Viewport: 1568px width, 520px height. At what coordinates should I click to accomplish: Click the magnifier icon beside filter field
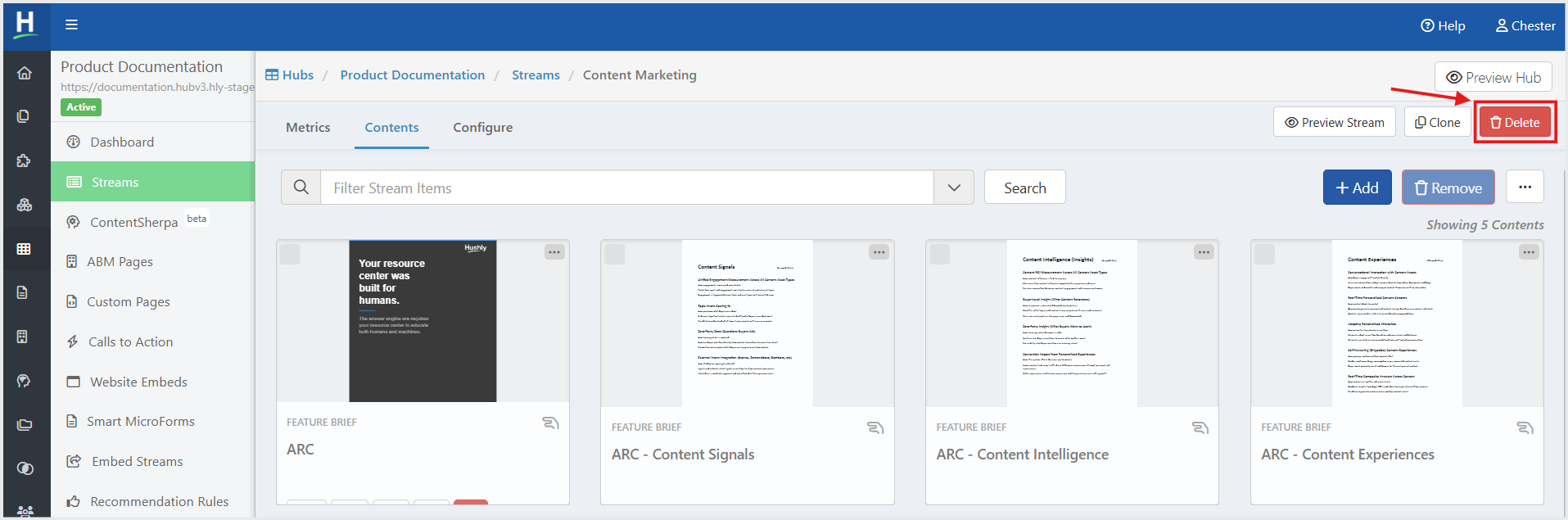pos(300,188)
